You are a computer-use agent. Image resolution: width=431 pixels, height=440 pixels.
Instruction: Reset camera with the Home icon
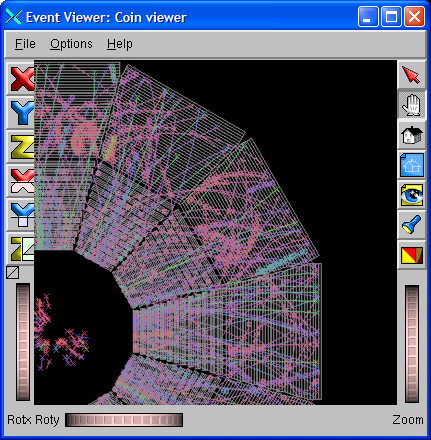point(412,135)
